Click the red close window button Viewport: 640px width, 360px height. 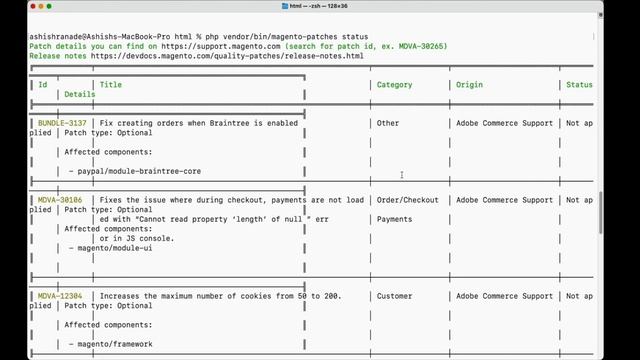pos(33,6)
